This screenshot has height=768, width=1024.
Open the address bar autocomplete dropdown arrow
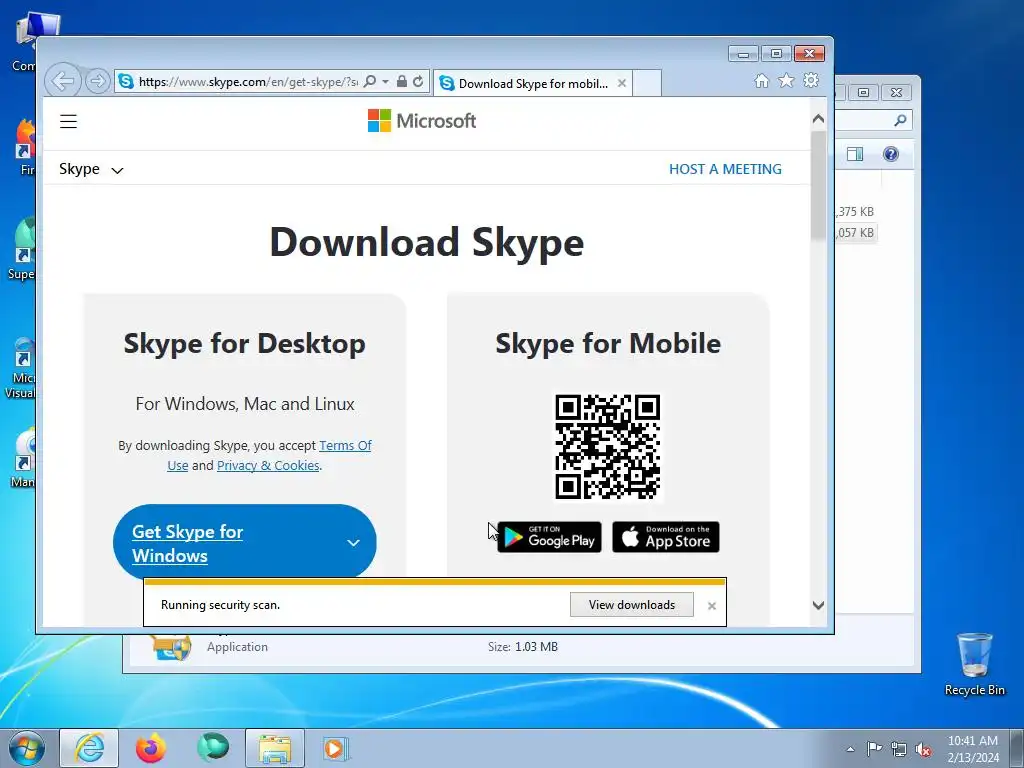click(x=385, y=82)
